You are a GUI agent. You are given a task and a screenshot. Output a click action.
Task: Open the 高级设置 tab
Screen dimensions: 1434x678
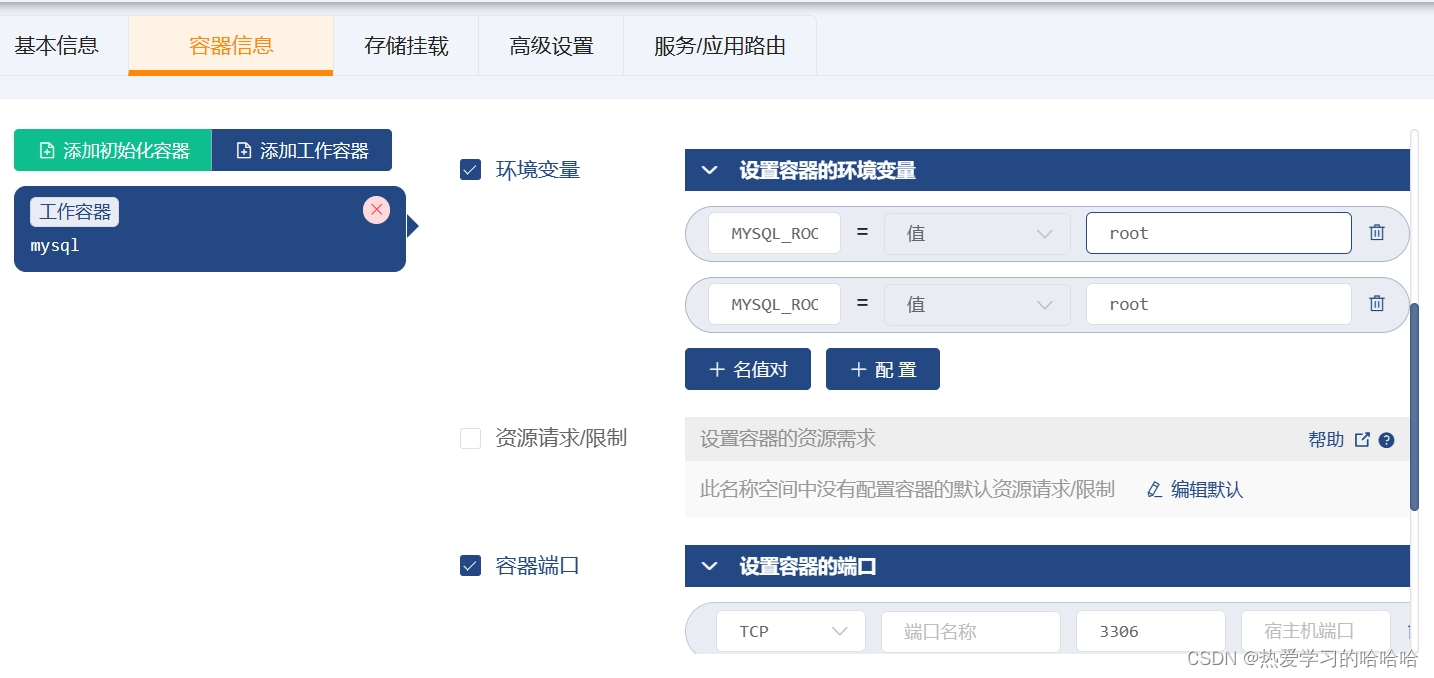point(550,44)
